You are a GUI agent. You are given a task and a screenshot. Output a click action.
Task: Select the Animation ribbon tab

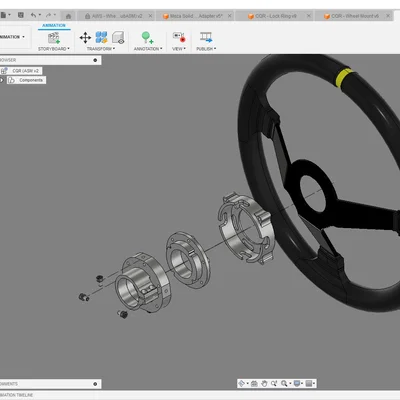[54, 26]
